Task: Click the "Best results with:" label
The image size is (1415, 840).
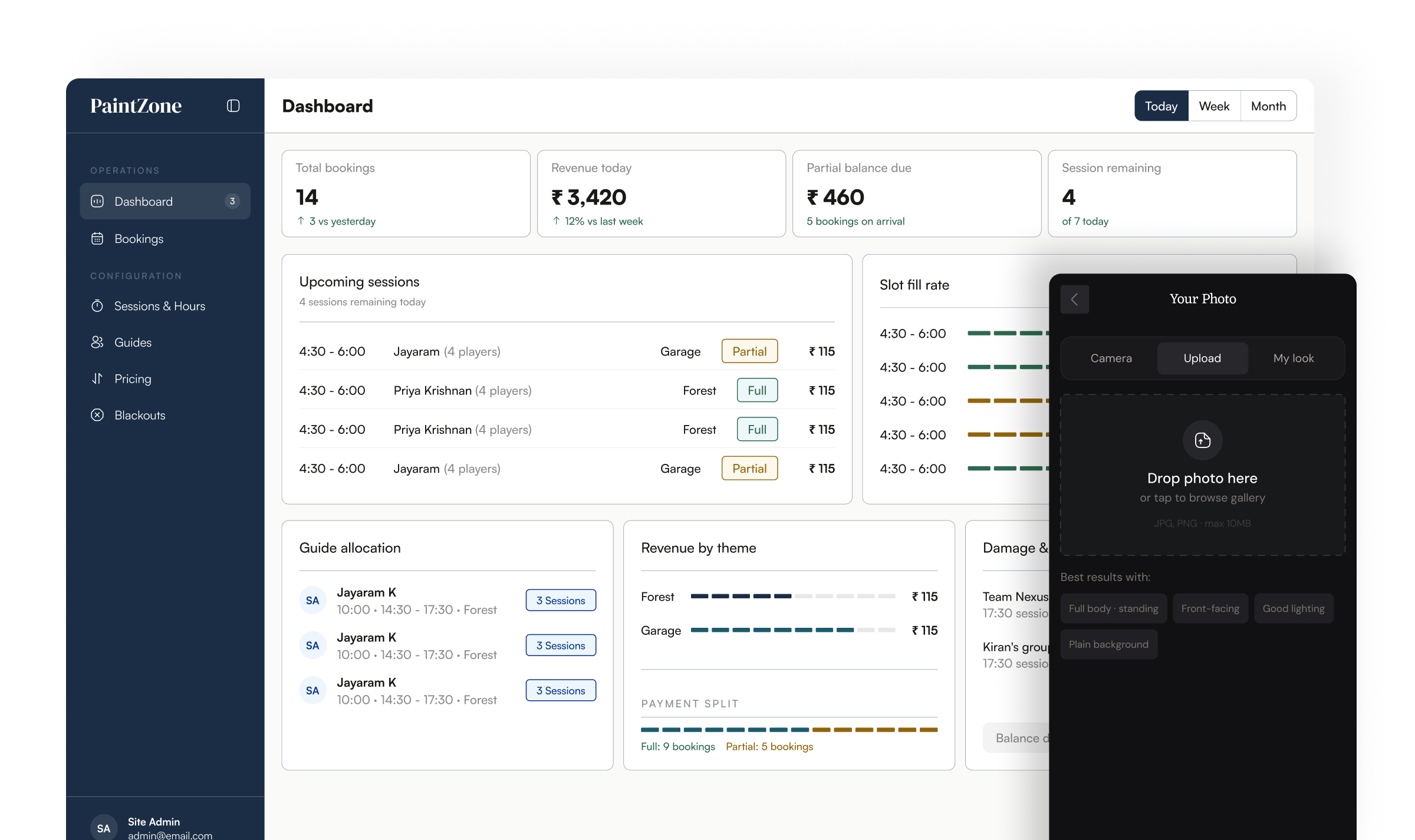Action: tap(1105, 577)
